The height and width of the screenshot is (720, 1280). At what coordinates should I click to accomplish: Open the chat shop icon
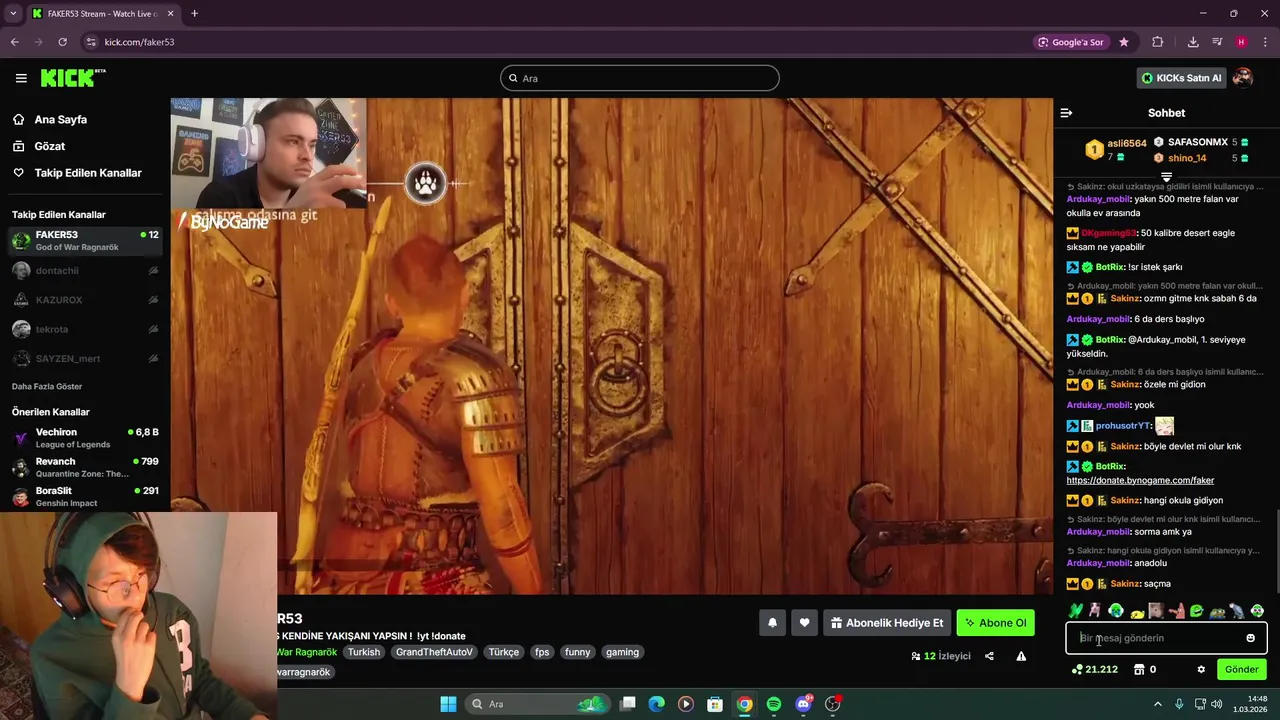click(x=1138, y=669)
